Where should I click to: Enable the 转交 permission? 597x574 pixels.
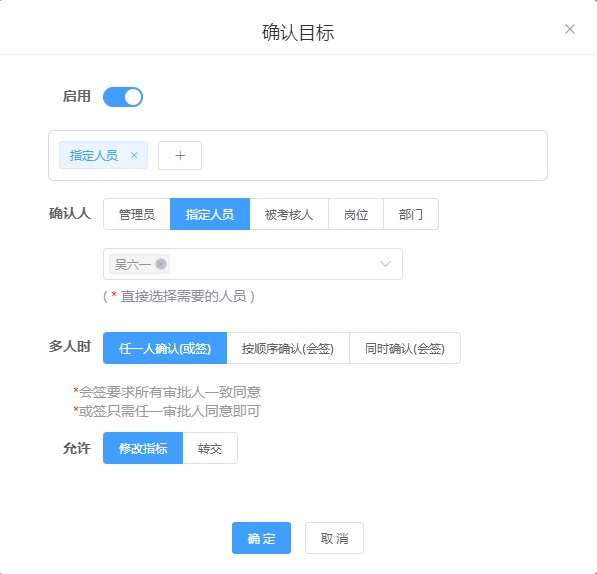click(x=210, y=448)
